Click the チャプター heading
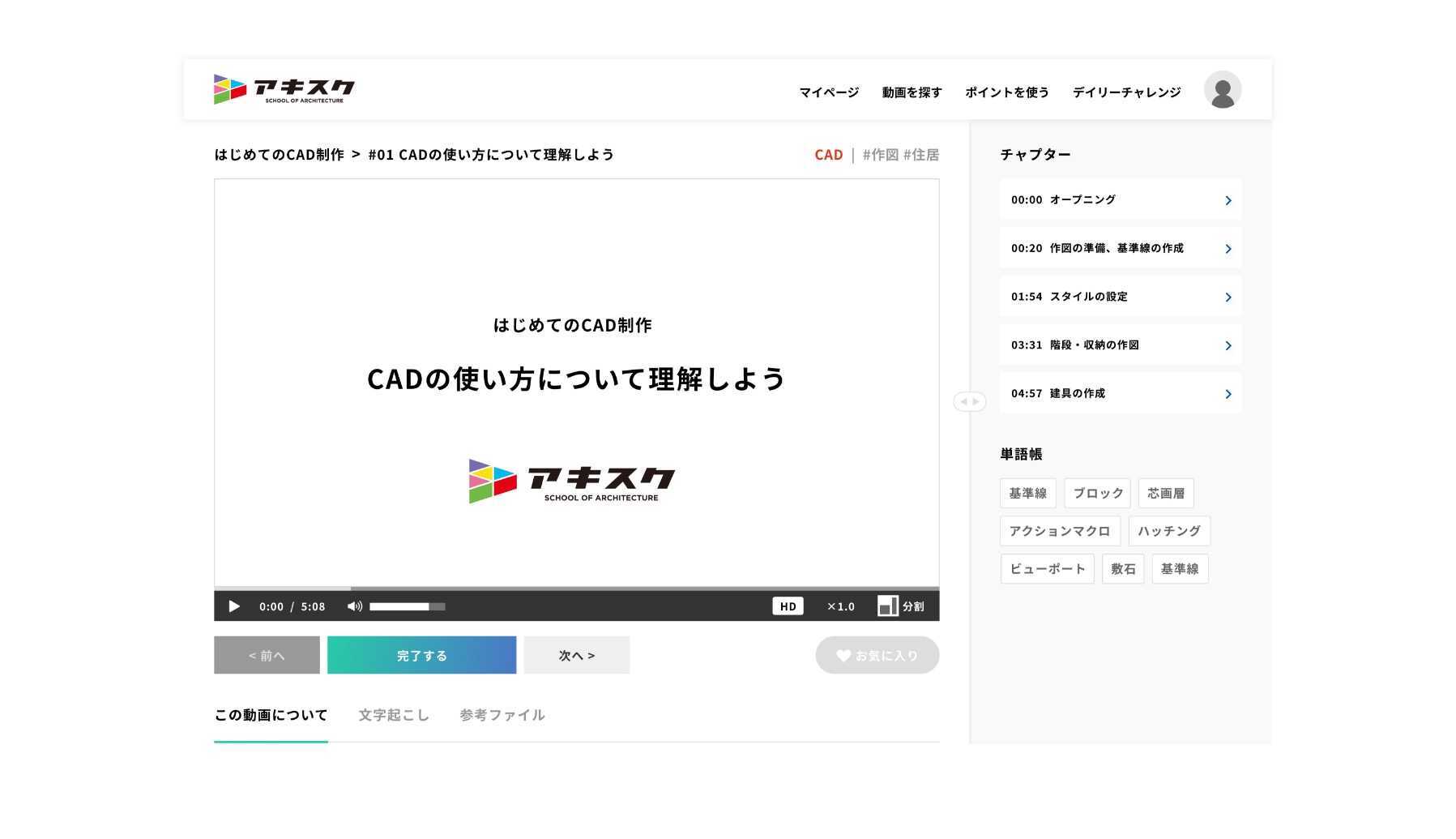 coord(1035,155)
